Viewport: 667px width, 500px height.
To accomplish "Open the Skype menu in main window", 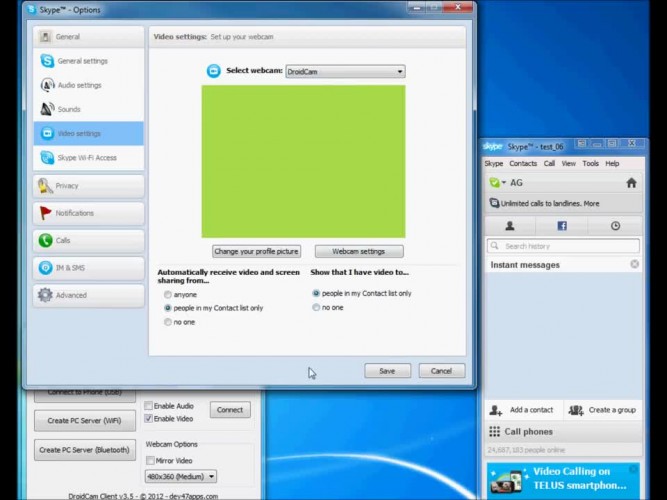I will tap(493, 163).
